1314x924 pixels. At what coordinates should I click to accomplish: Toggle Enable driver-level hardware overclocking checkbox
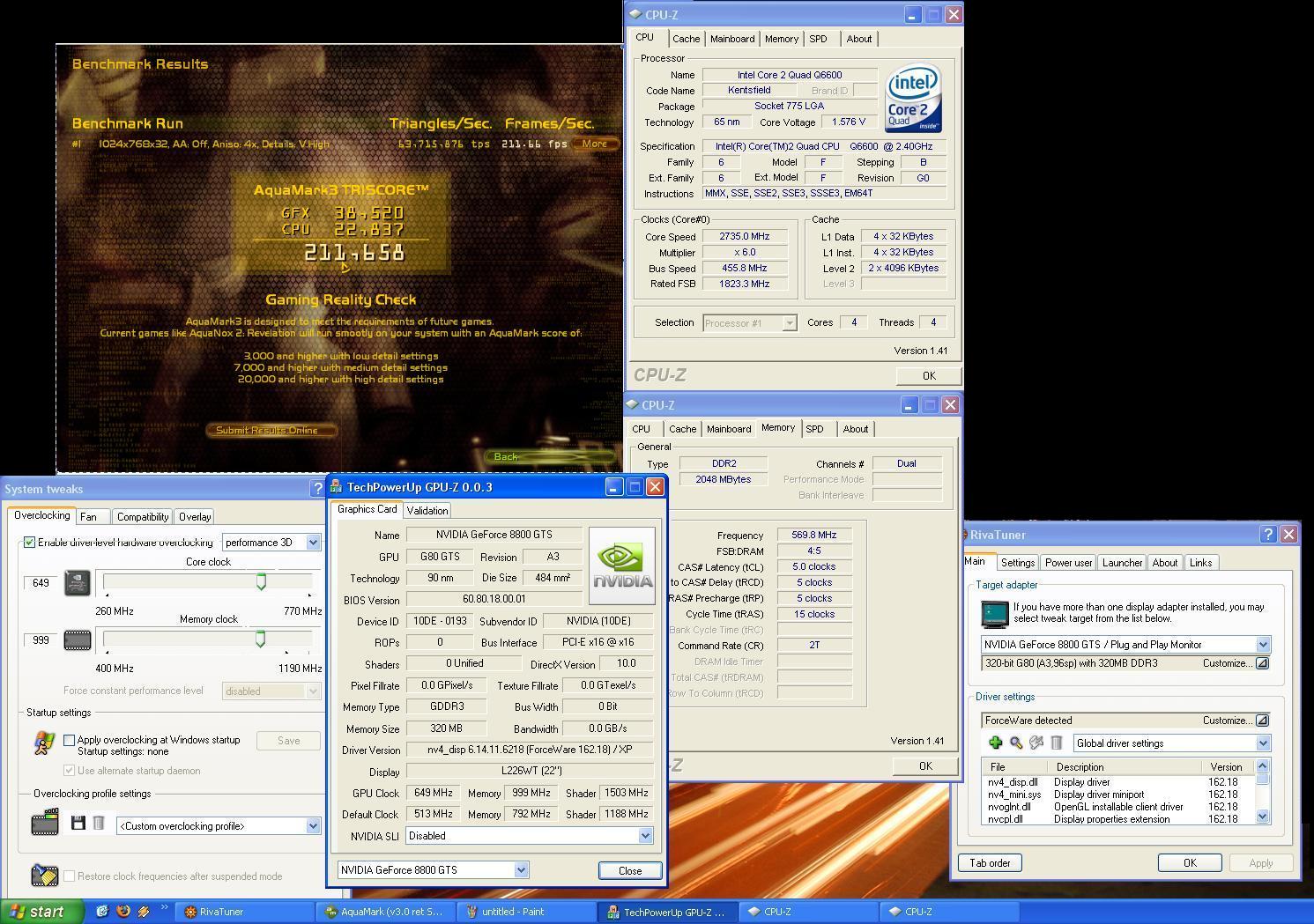30,543
